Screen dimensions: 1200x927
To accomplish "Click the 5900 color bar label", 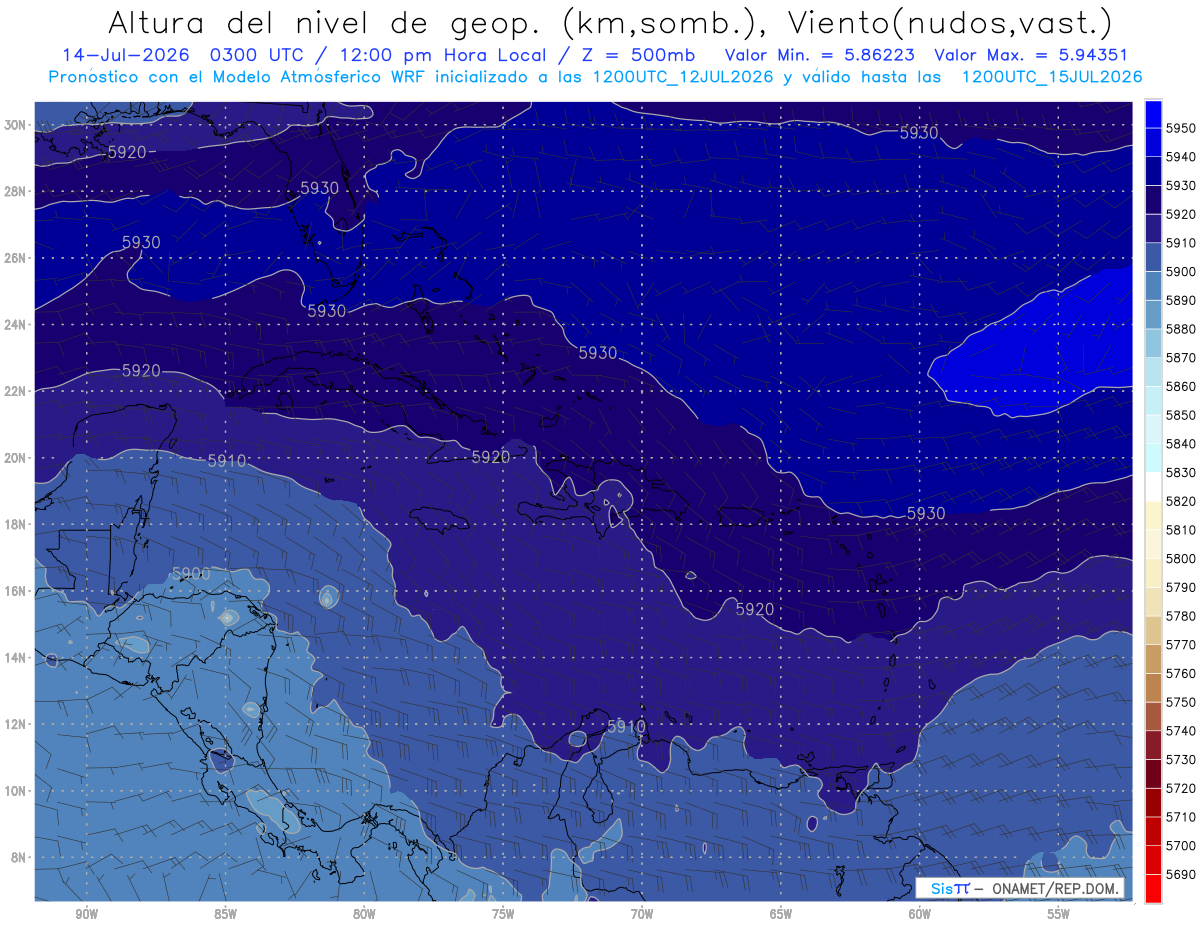I will [x=1181, y=272].
